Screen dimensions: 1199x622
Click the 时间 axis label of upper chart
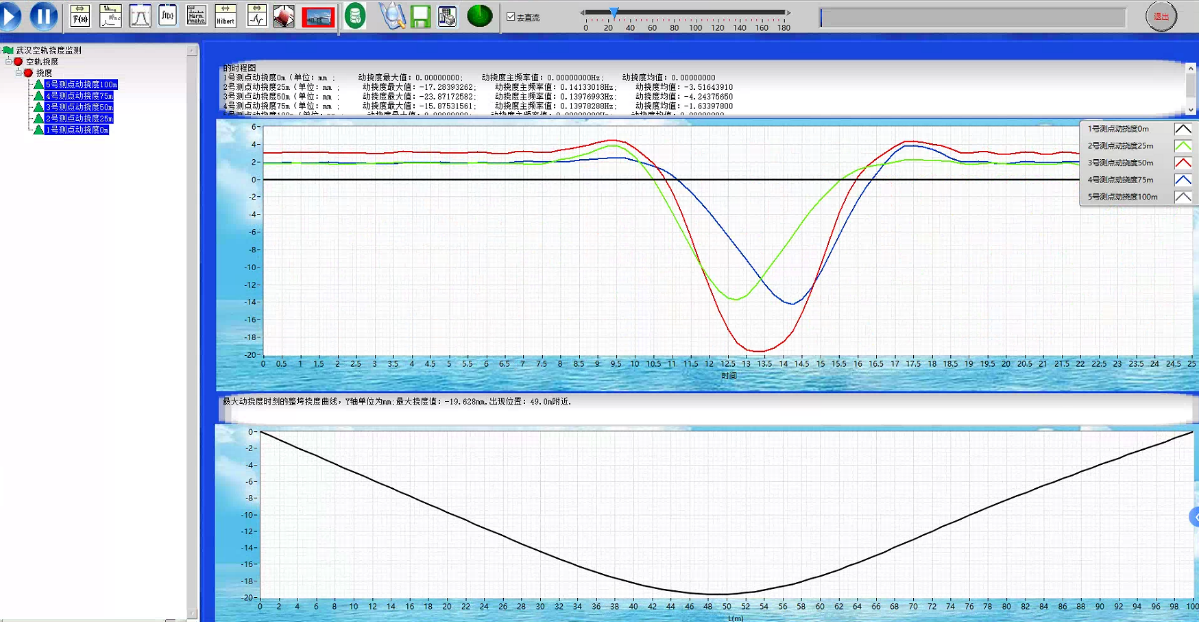pos(729,376)
